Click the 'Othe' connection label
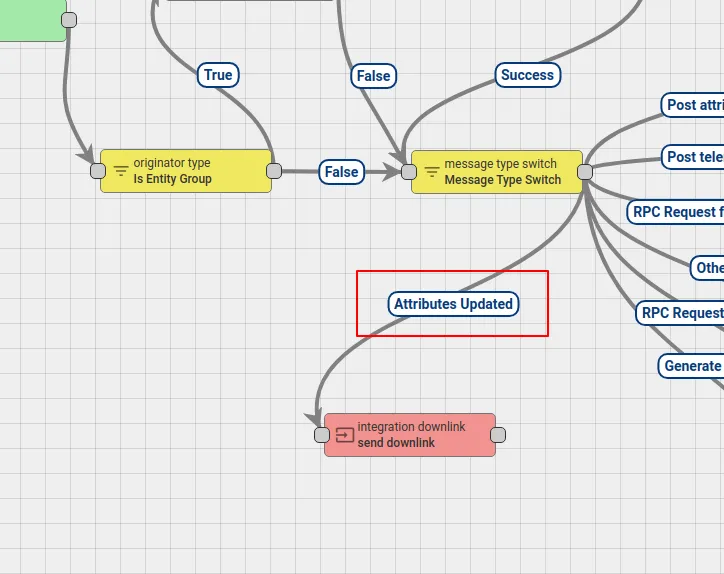Viewport: 724px width, 574px height. point(707,268)
